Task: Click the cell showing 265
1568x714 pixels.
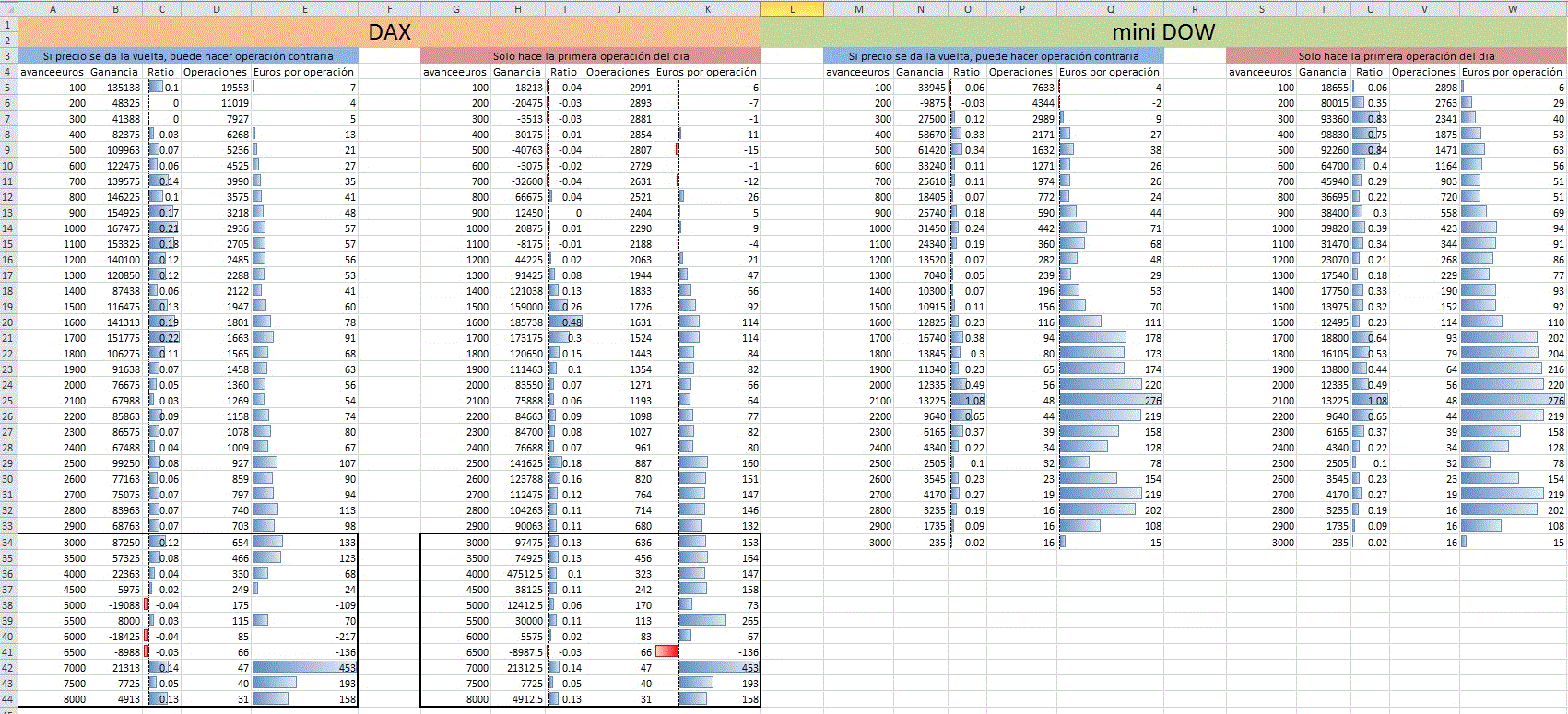Action: (x=707, y=621)
